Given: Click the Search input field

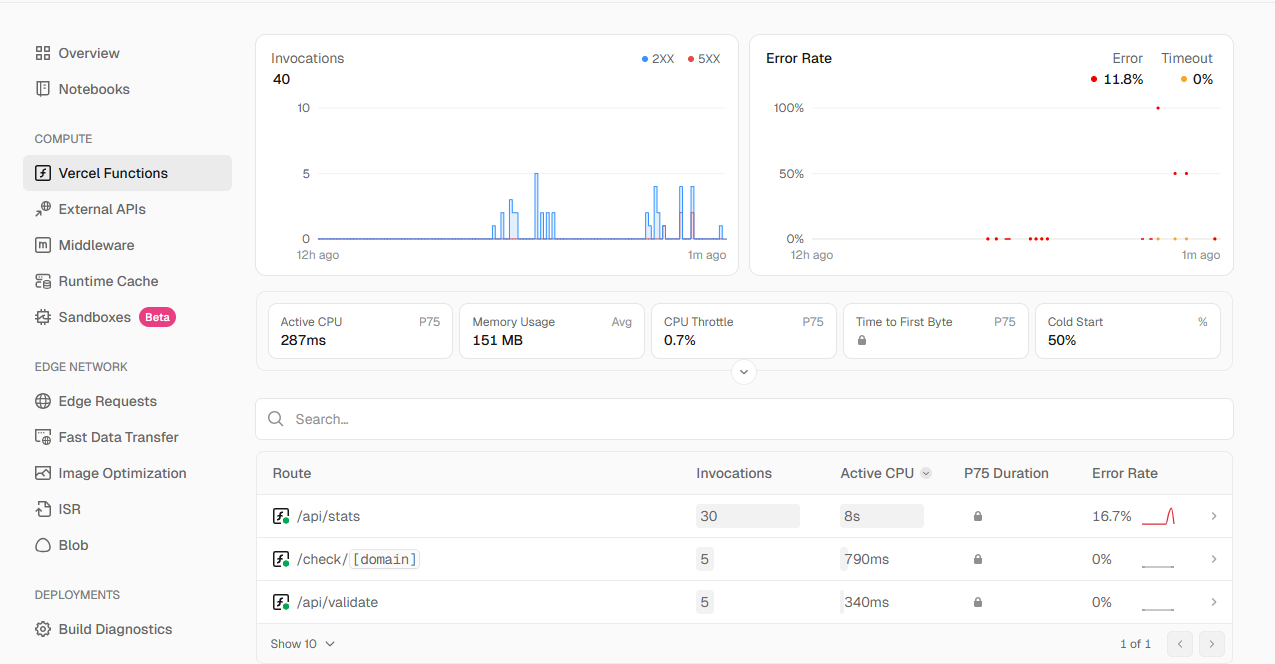Looking at the screenshot, I should click(x=744, y=419).
